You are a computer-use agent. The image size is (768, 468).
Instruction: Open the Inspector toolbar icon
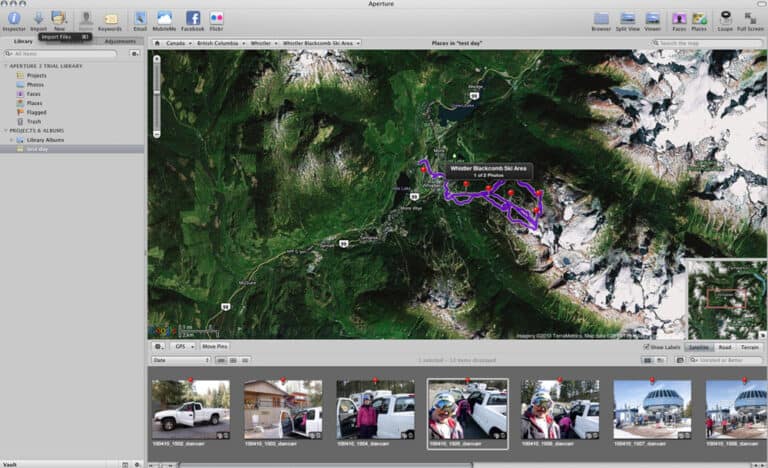[x=14, y=18]
